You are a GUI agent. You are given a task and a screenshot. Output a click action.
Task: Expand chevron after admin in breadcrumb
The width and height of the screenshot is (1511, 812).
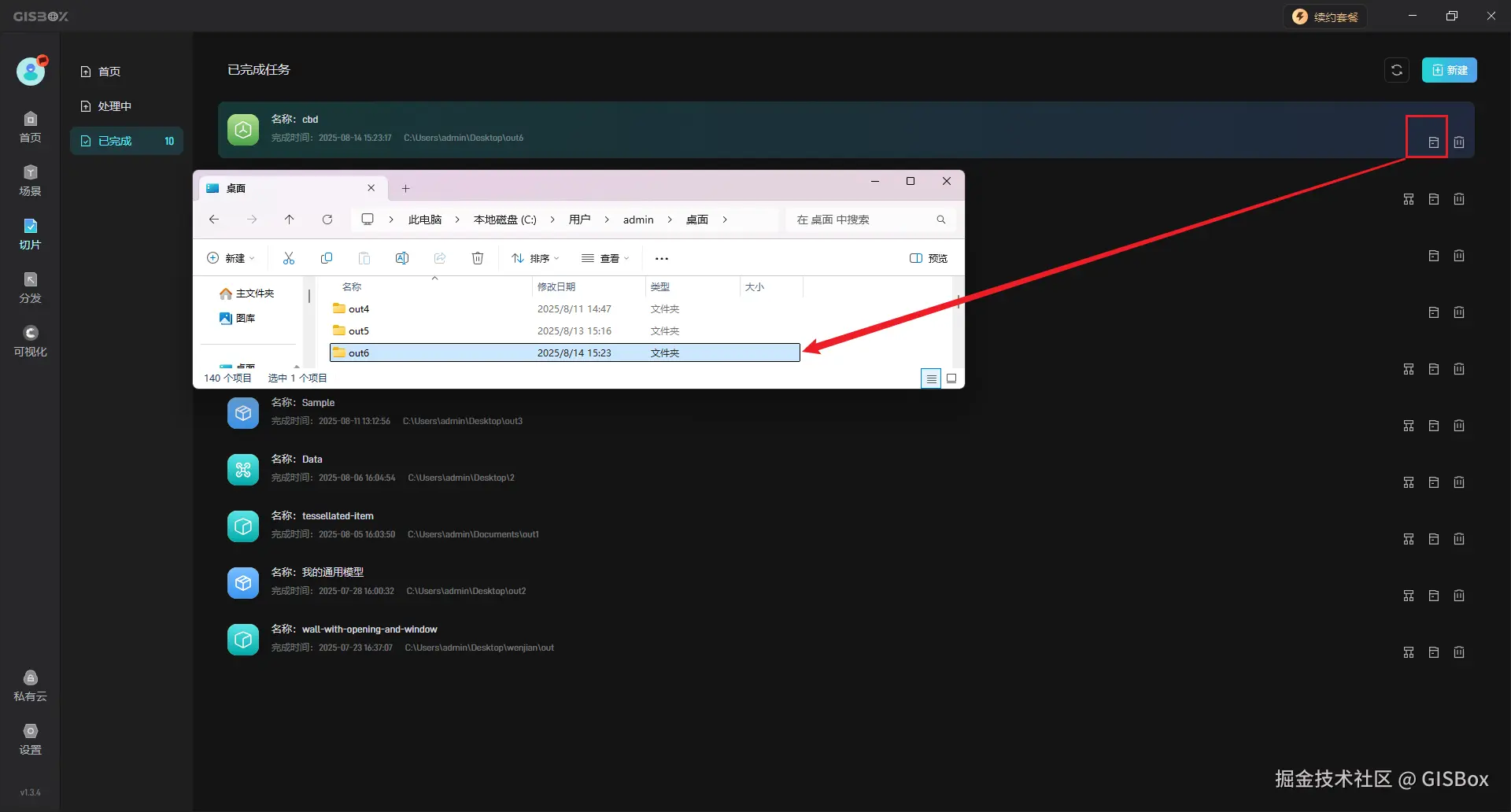(670, 220)
